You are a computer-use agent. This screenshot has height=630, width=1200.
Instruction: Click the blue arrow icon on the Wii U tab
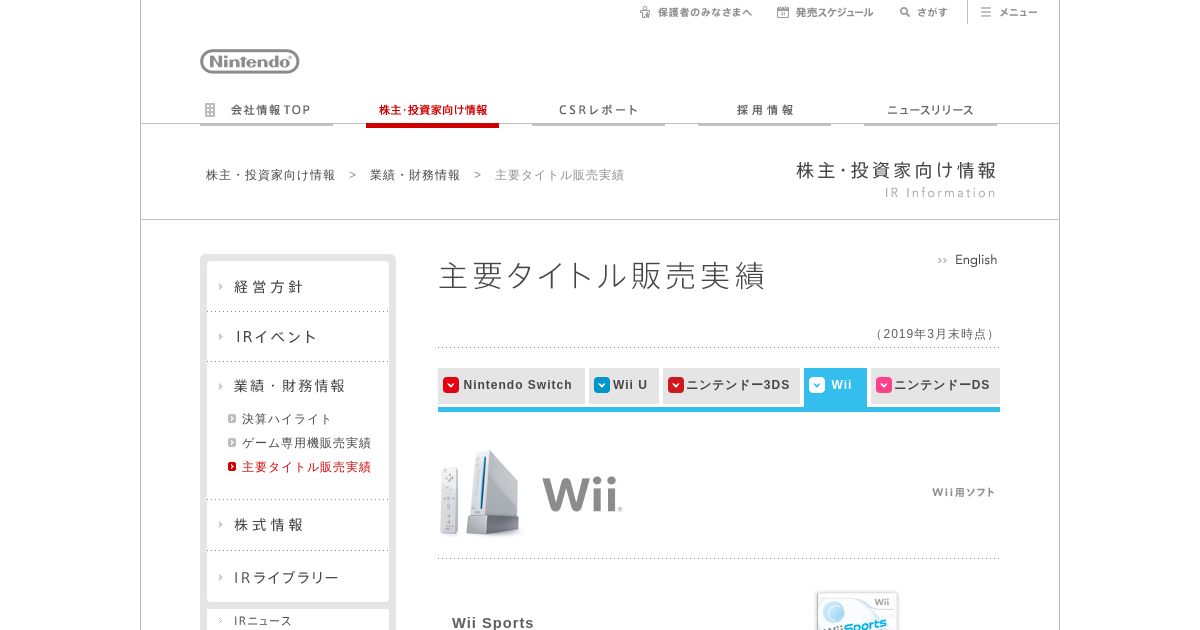coord(602,385)
